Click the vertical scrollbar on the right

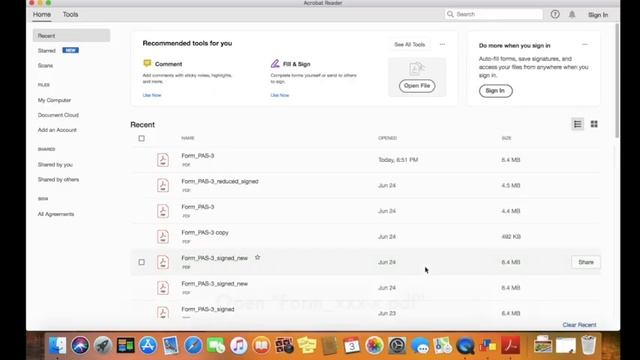point(617,81)
